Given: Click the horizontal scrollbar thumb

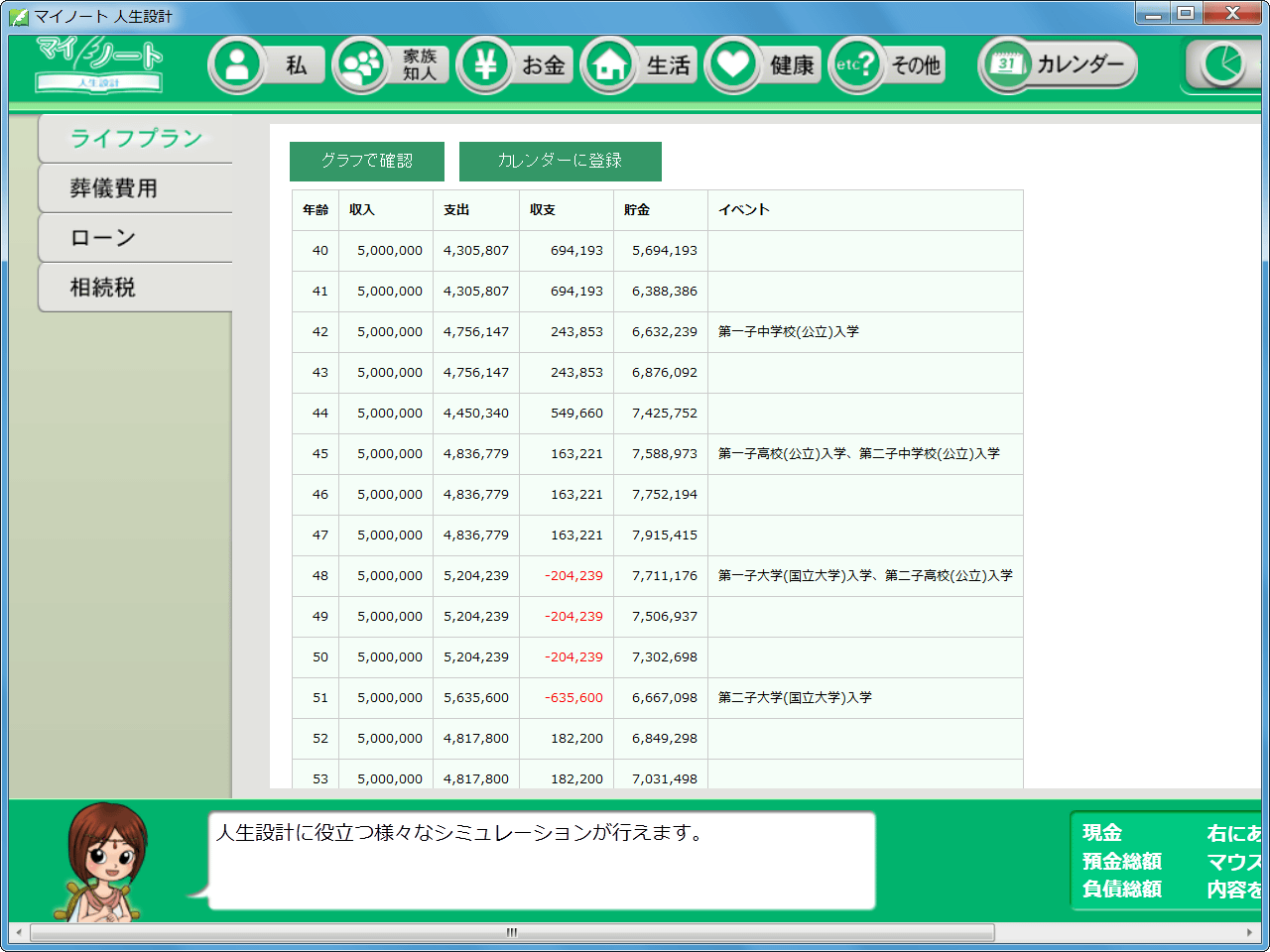Looking at the screenshot, I should coord(512,932).
